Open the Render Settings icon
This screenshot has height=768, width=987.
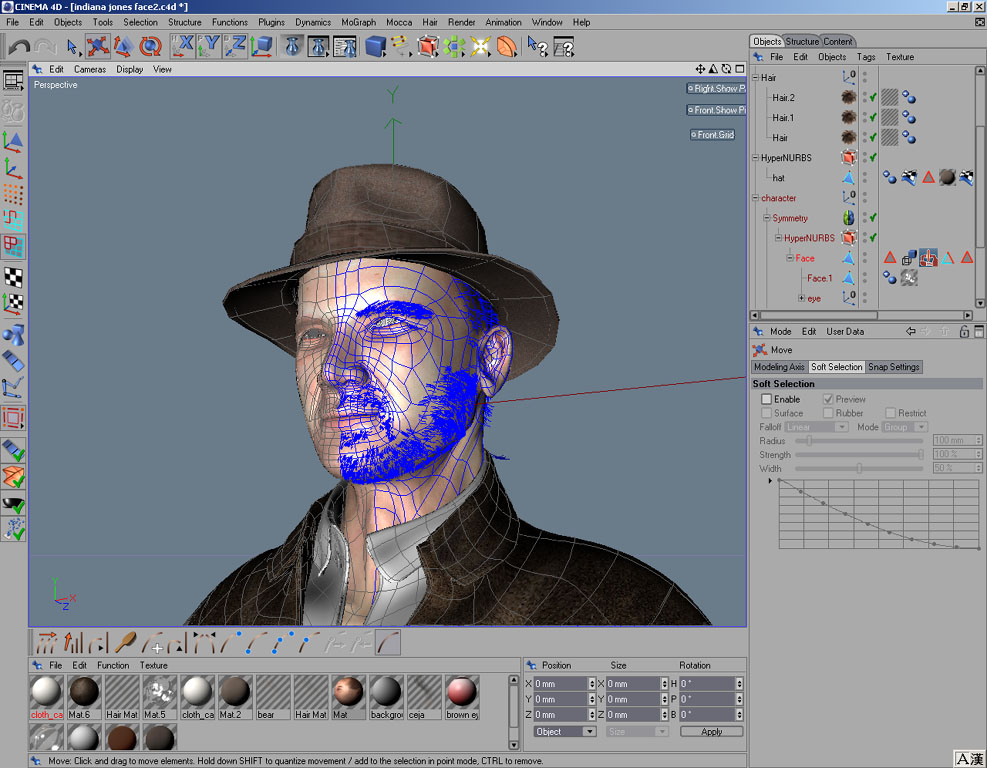pos(345,47)
